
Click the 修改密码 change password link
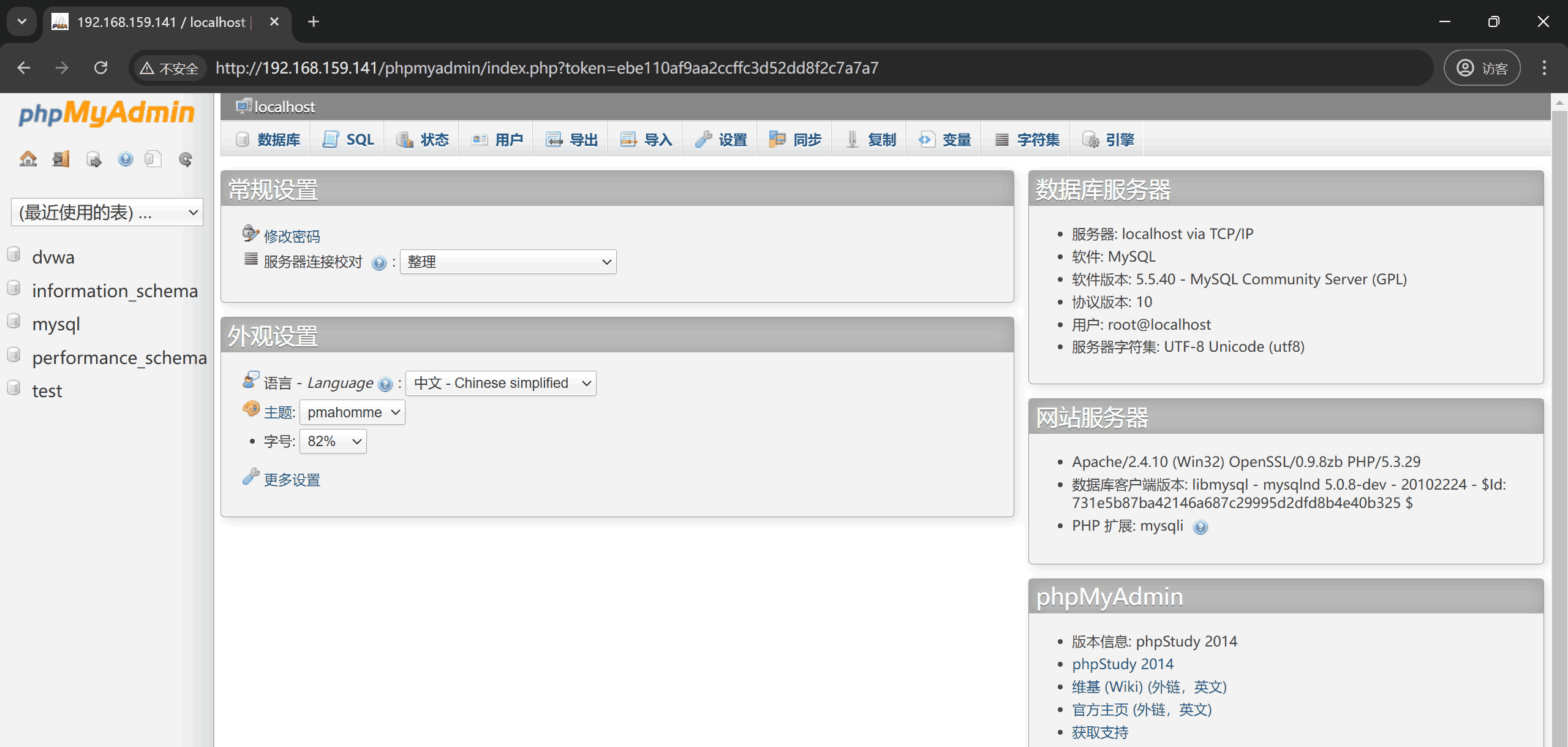click(292, 235)
